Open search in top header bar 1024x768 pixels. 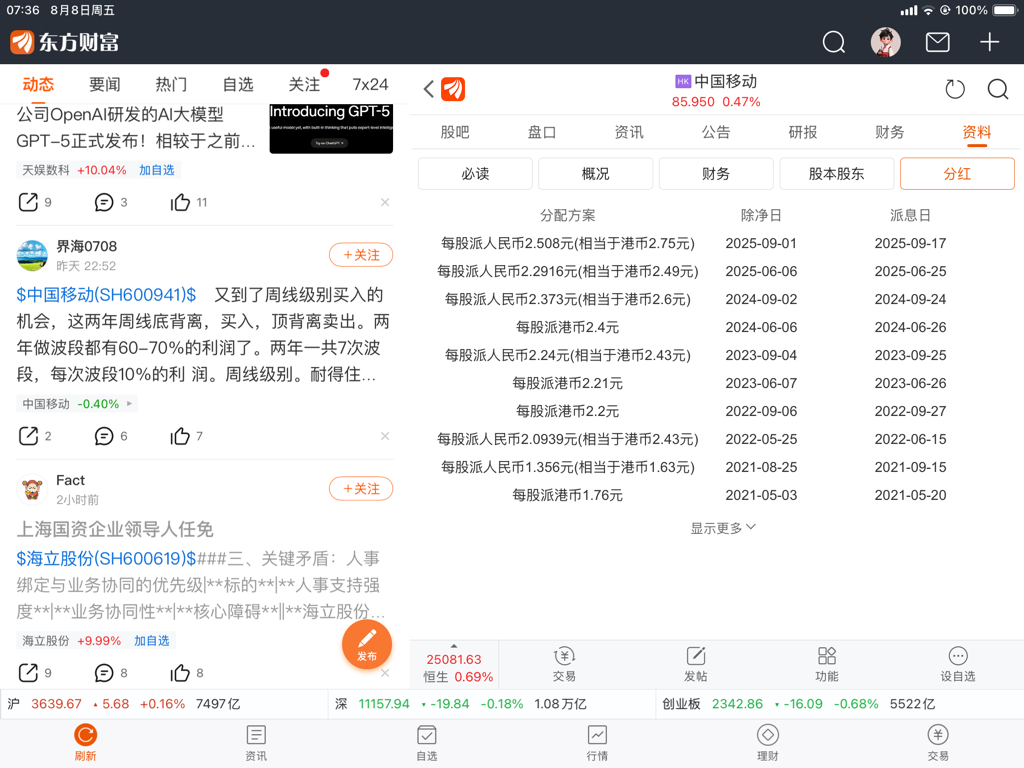tap(833, 42)
